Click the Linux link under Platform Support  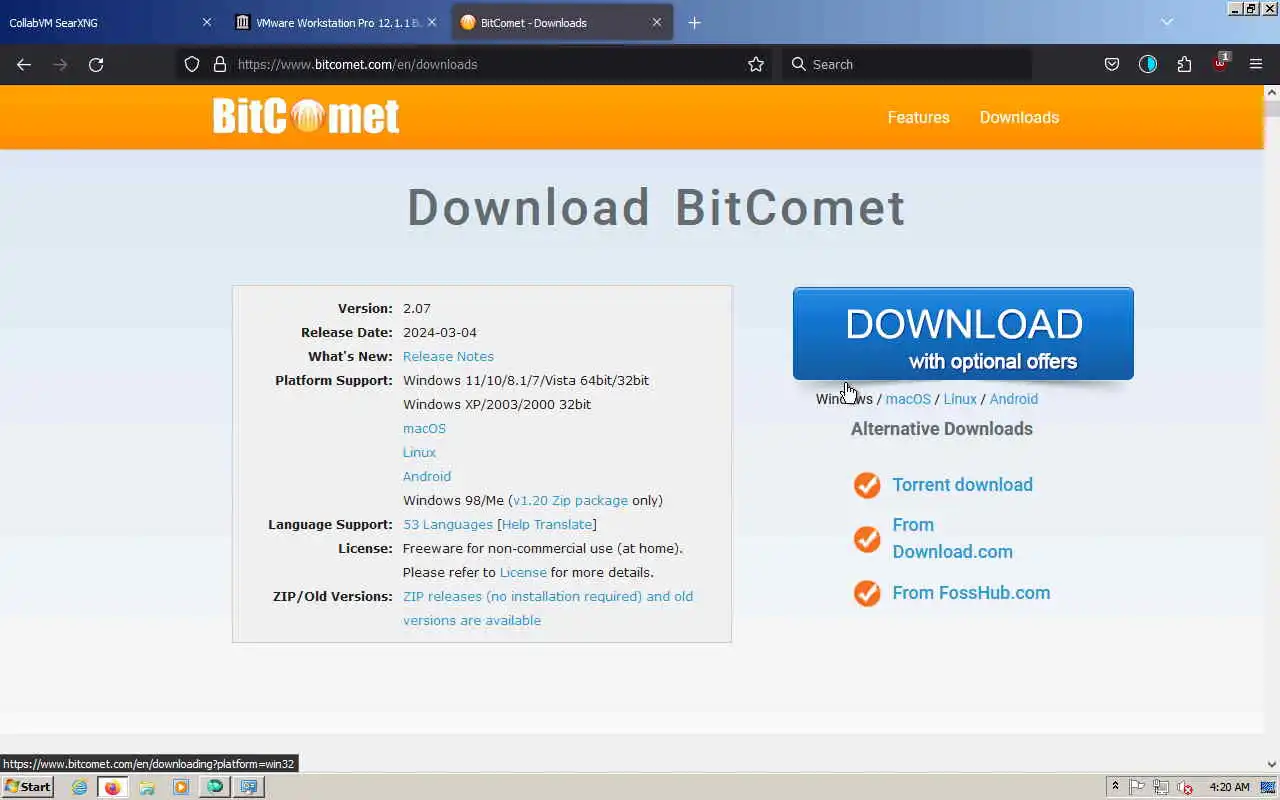(419, 452)
